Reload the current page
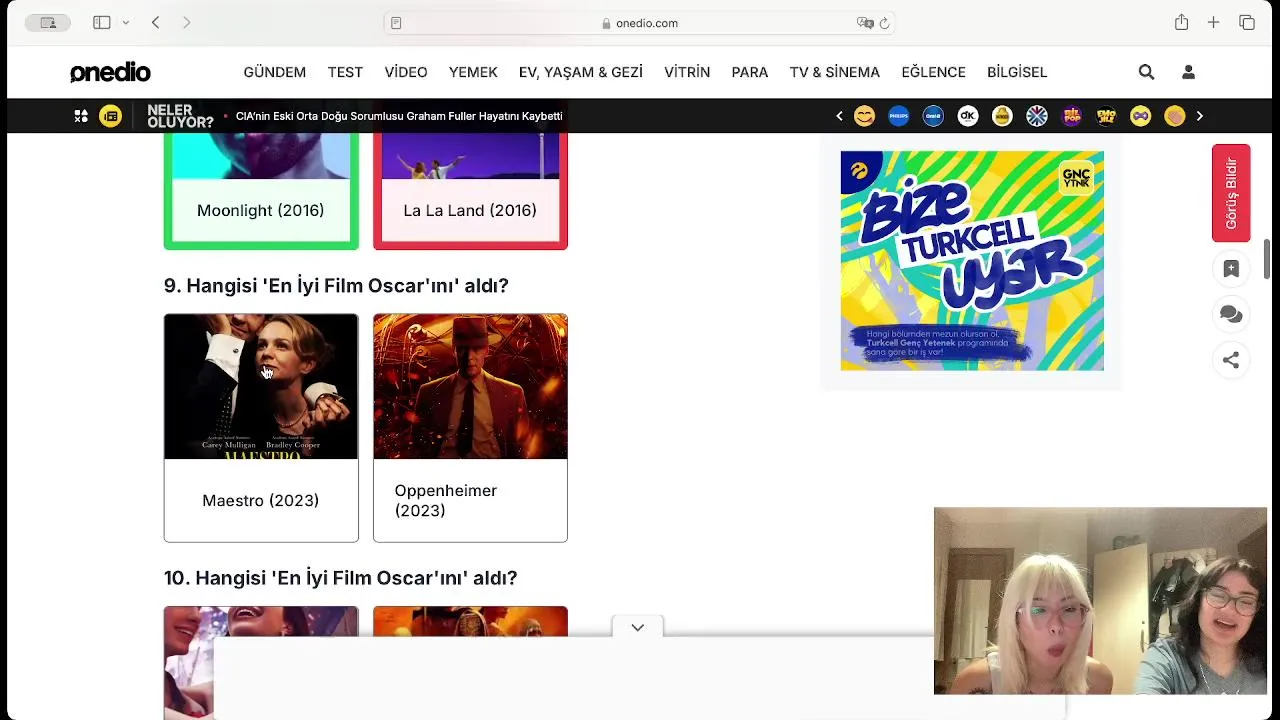This screenshot has width=1280, height=720. coord(884,23)
